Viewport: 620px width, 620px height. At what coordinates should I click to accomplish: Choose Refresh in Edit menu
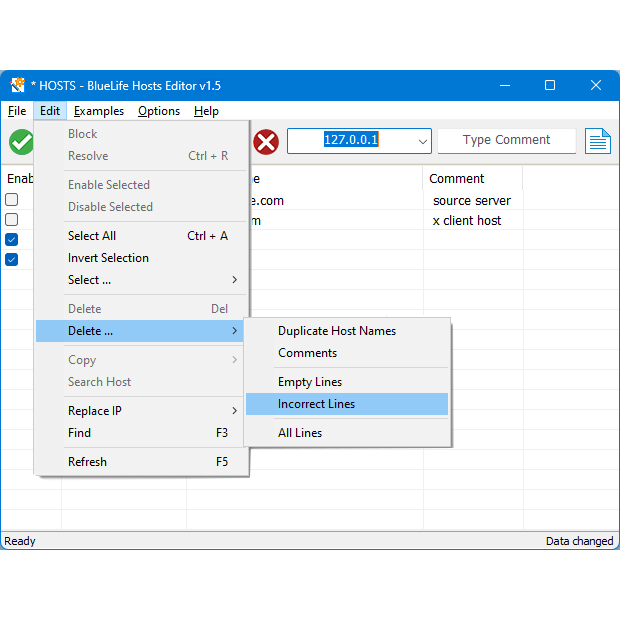click(x=141, y=462)
